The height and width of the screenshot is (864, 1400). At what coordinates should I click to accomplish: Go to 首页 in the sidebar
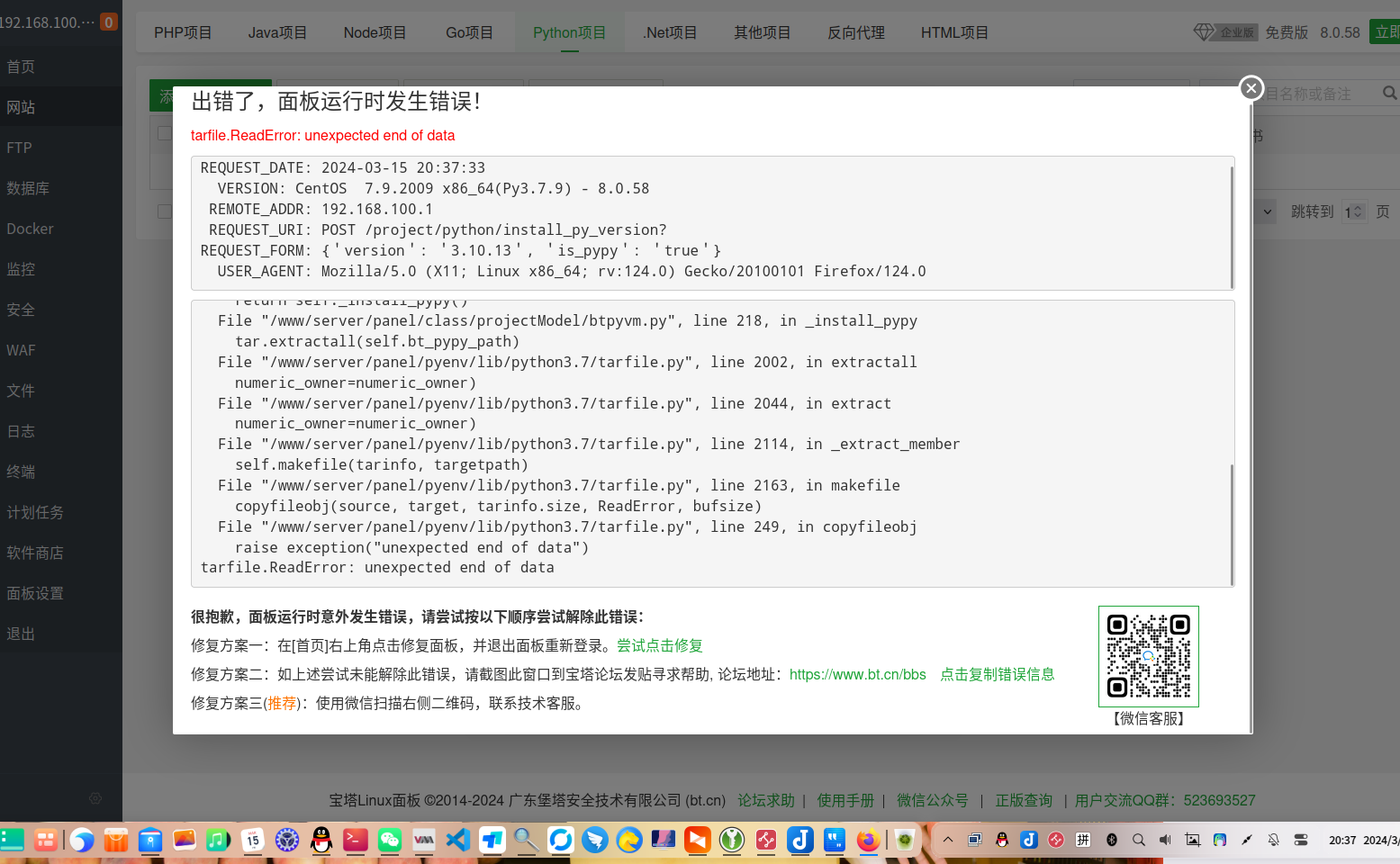pos(61,67)
